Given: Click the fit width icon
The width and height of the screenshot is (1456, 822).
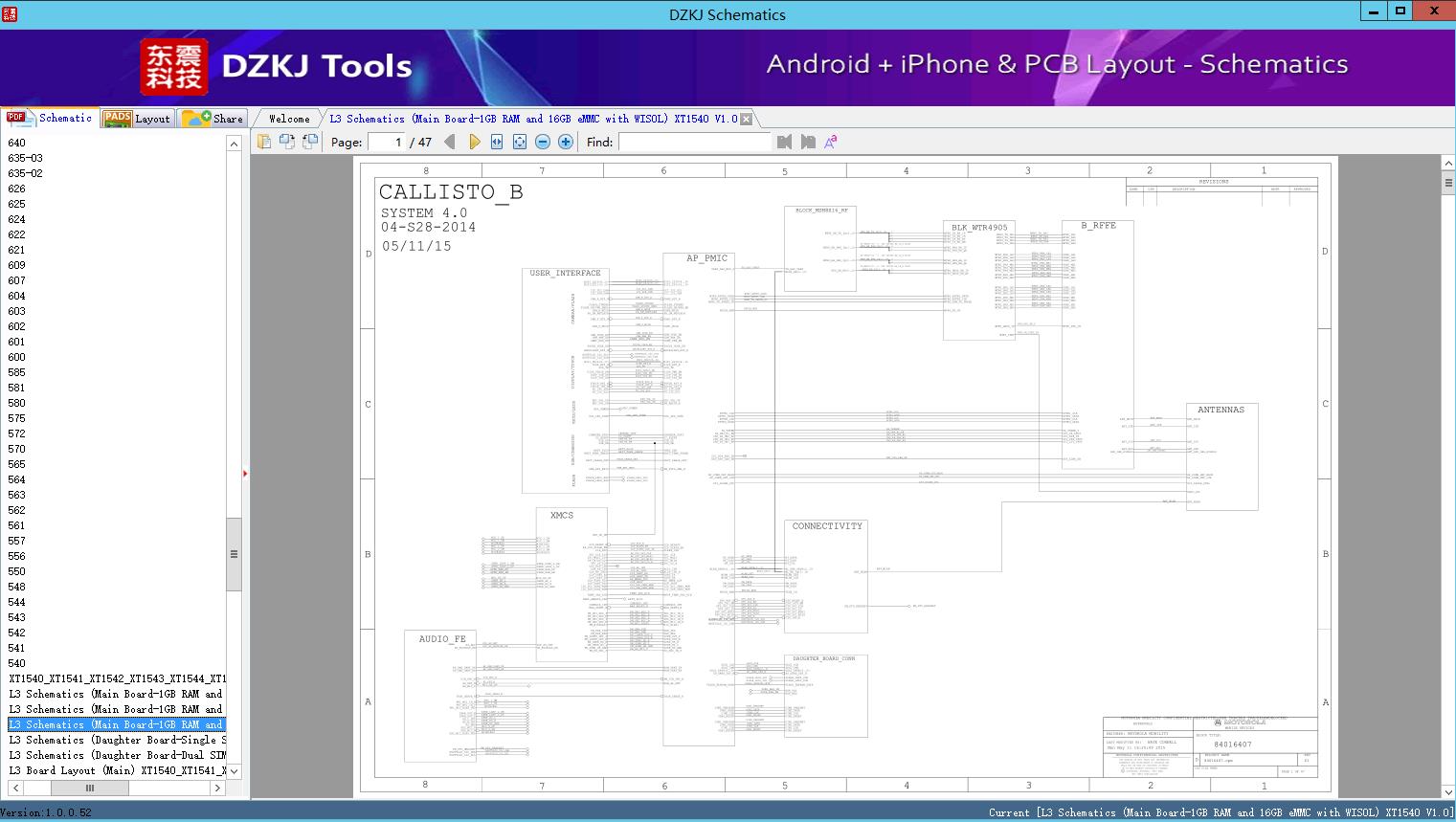Looking at the screenshot, I should 497,142.
